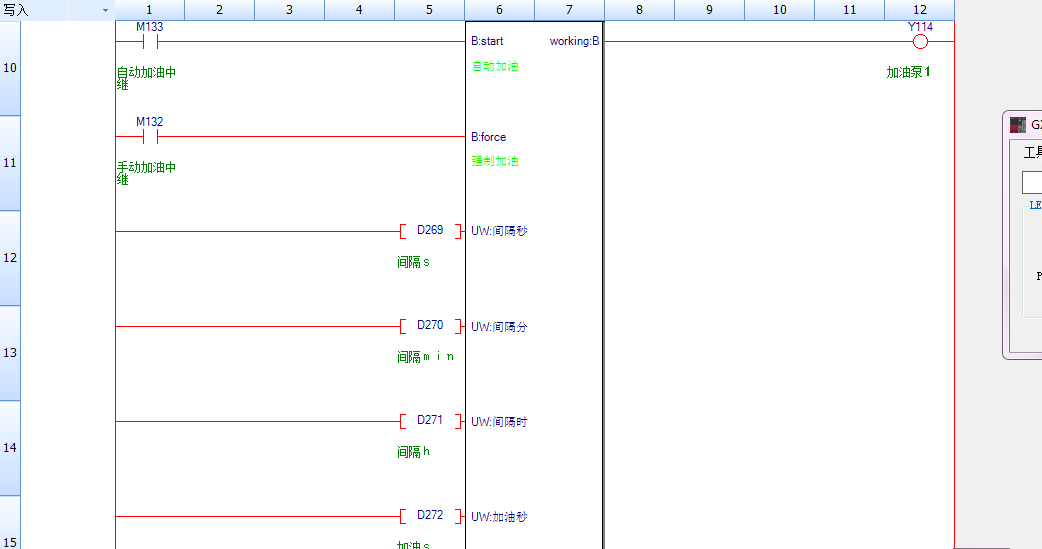
Task: Click row 10 header
Action: [x=10, y=68]
